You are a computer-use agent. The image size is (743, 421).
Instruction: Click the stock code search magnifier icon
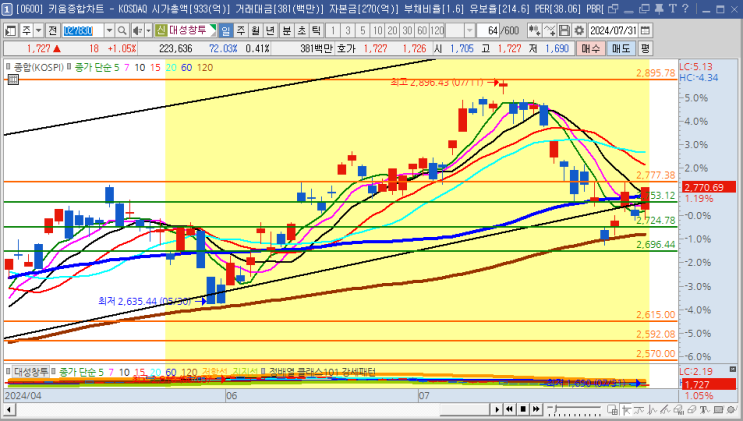click(122, 30)
